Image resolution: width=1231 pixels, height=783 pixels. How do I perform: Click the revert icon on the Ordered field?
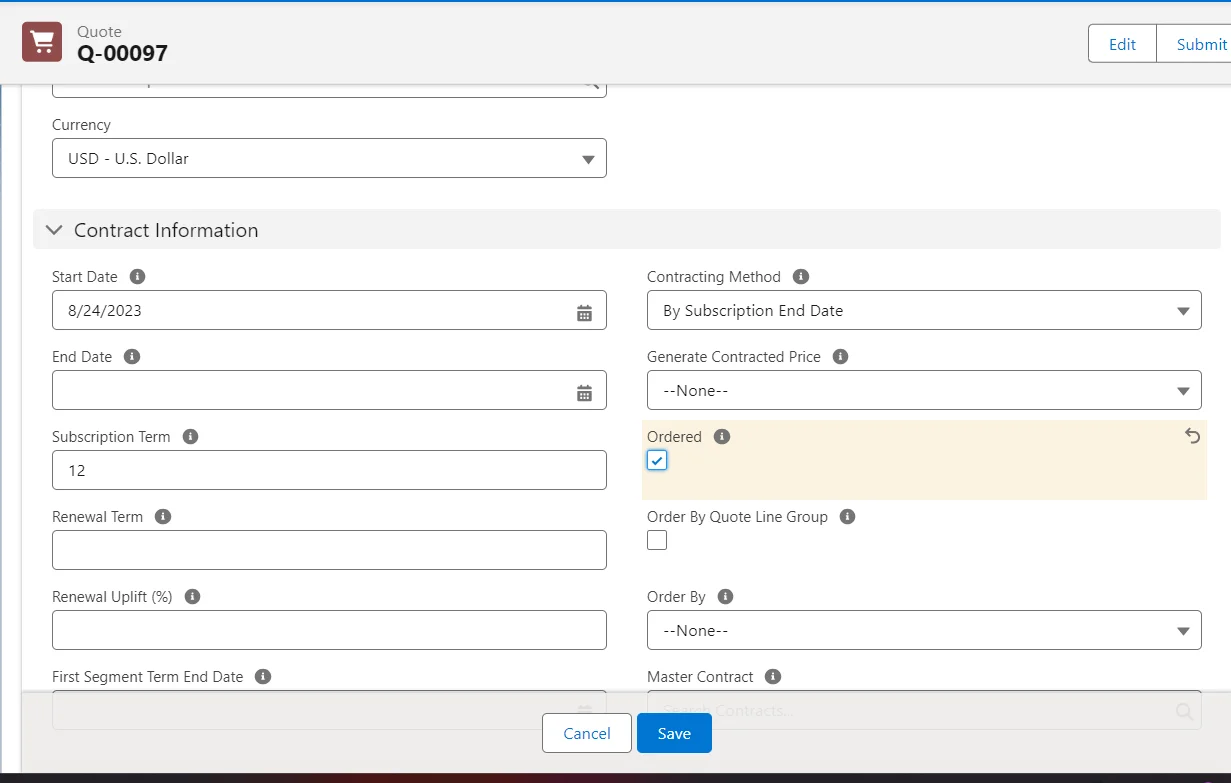[1192, 436]
